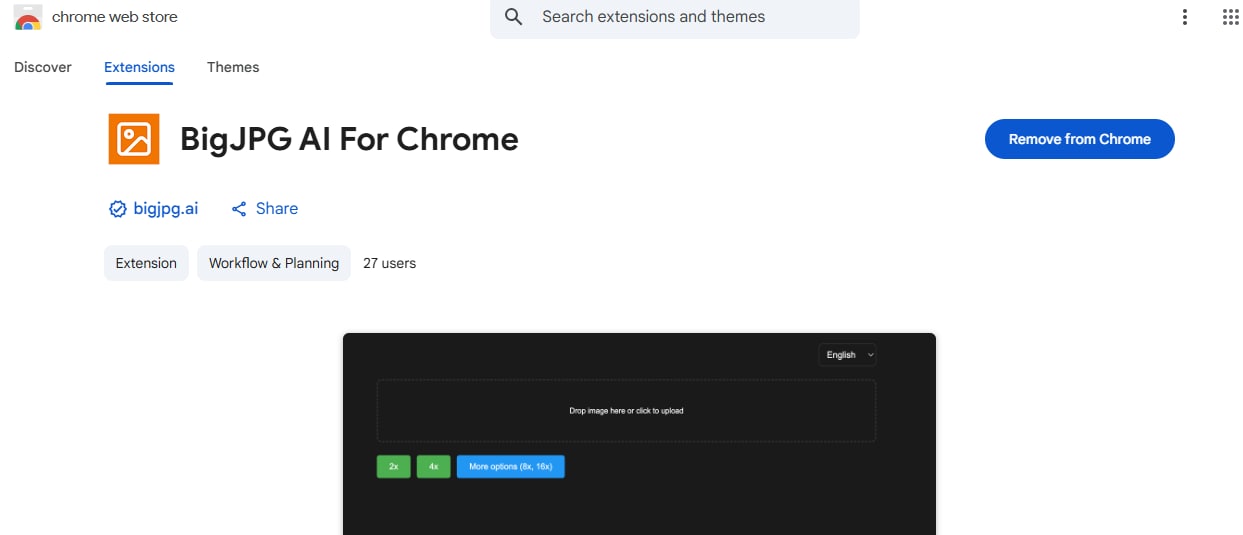Image resolution: width=1243 pixels, height=535 pixels.
Task: Click the green 2x button in preview
Action: [x=394, y=467]
